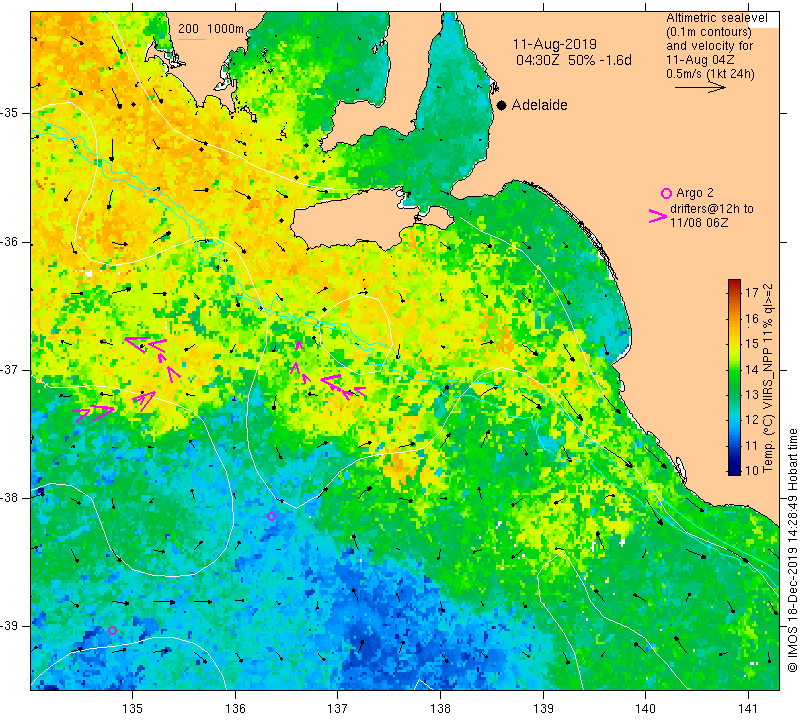
Task: Click the temperature colorbar near 11 degrees
Action: [x=734, y=445]
